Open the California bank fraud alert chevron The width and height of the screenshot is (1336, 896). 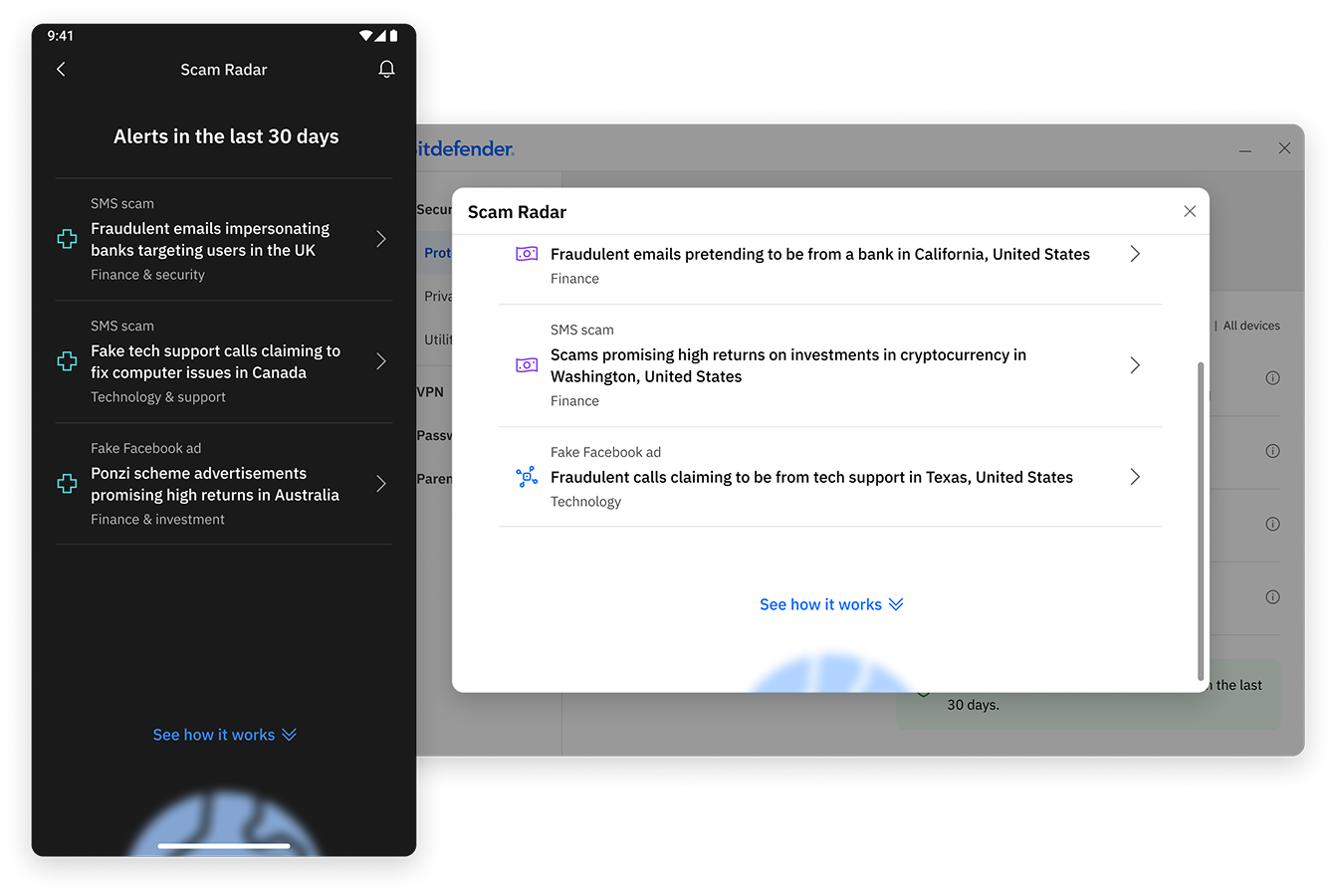coord(1135,254)
